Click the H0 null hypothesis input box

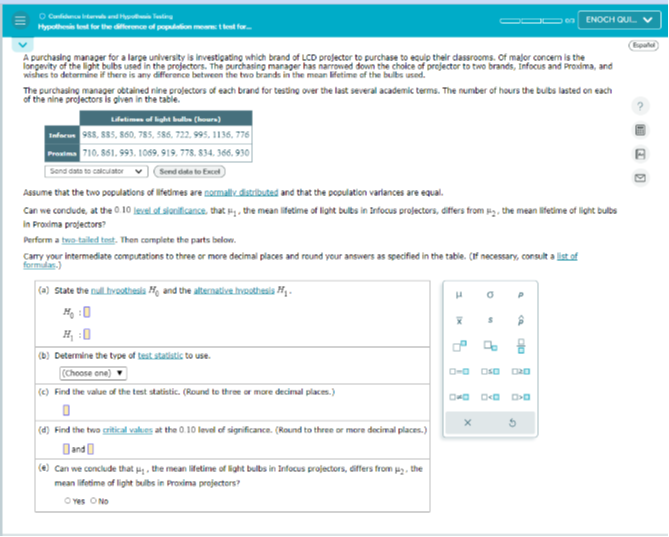[x=87, y=312]
